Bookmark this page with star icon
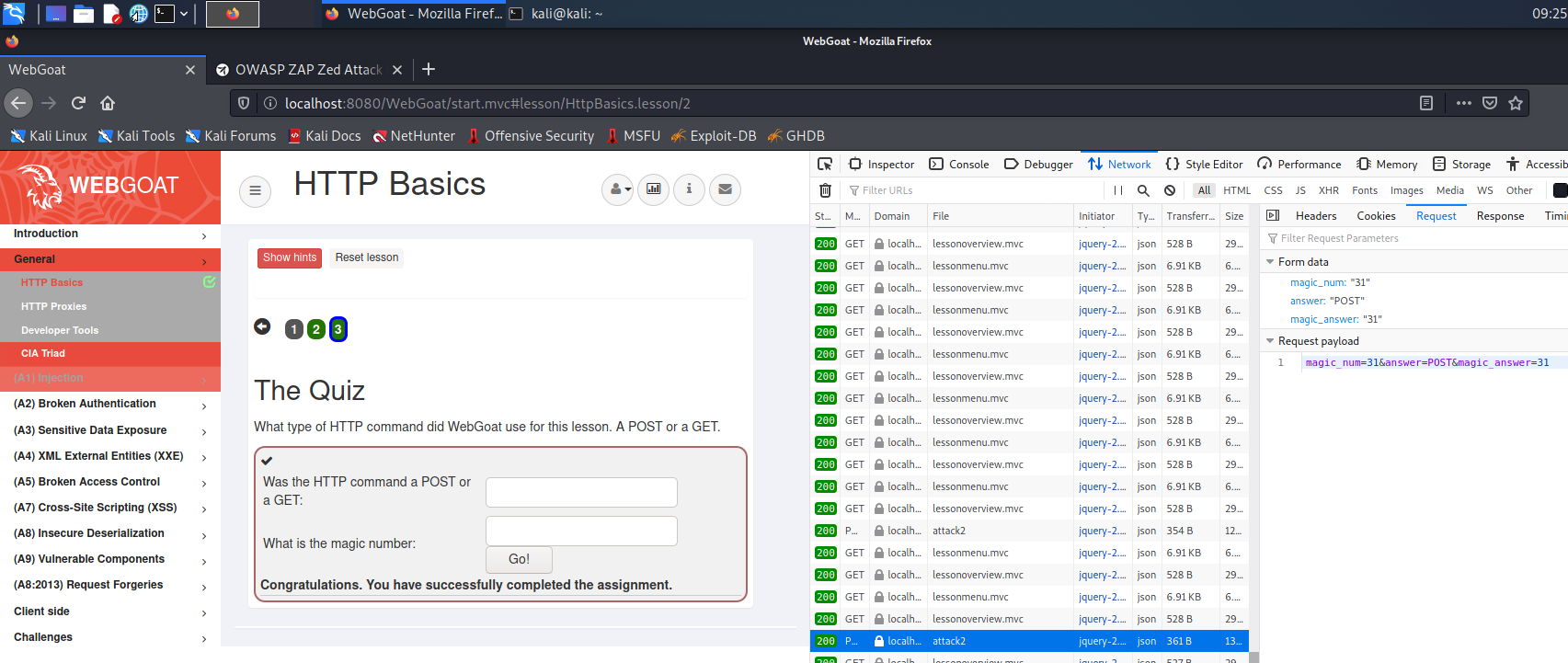The image size is (1568, 663). [x=1516, y=103]
